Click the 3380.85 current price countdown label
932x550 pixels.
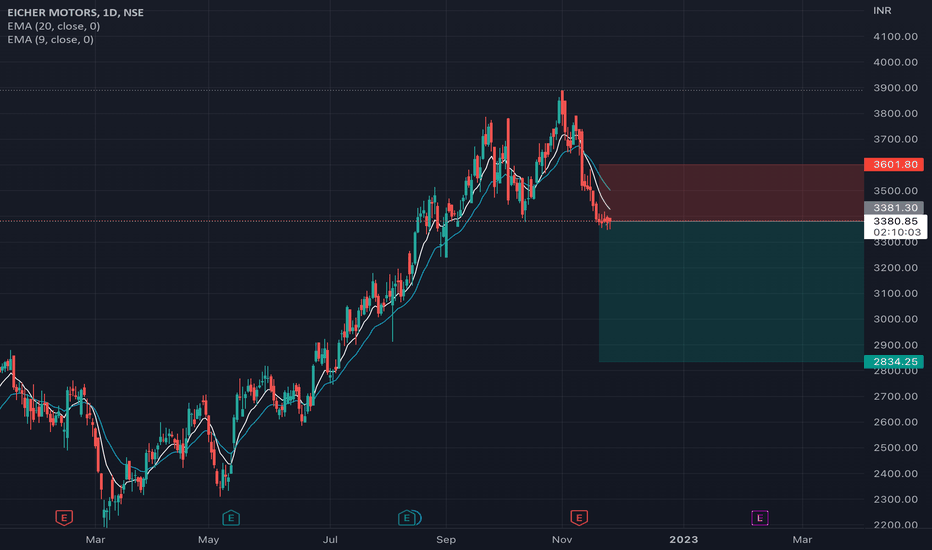click(895, 227)
